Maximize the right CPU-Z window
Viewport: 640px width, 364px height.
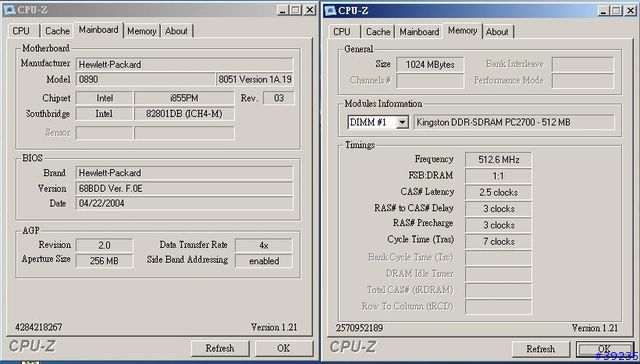[617, 11]
